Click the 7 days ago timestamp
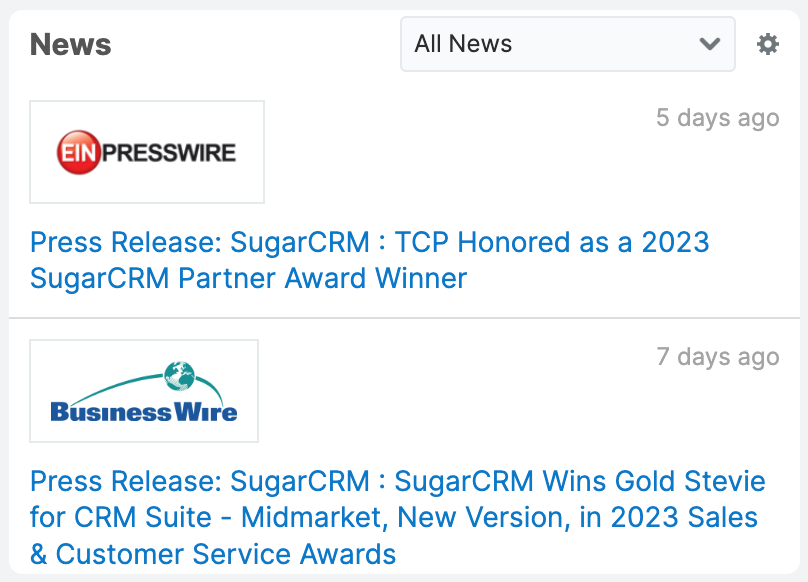Screen dimensions: 808x582 pyautogui.click(x=717, y=356)
